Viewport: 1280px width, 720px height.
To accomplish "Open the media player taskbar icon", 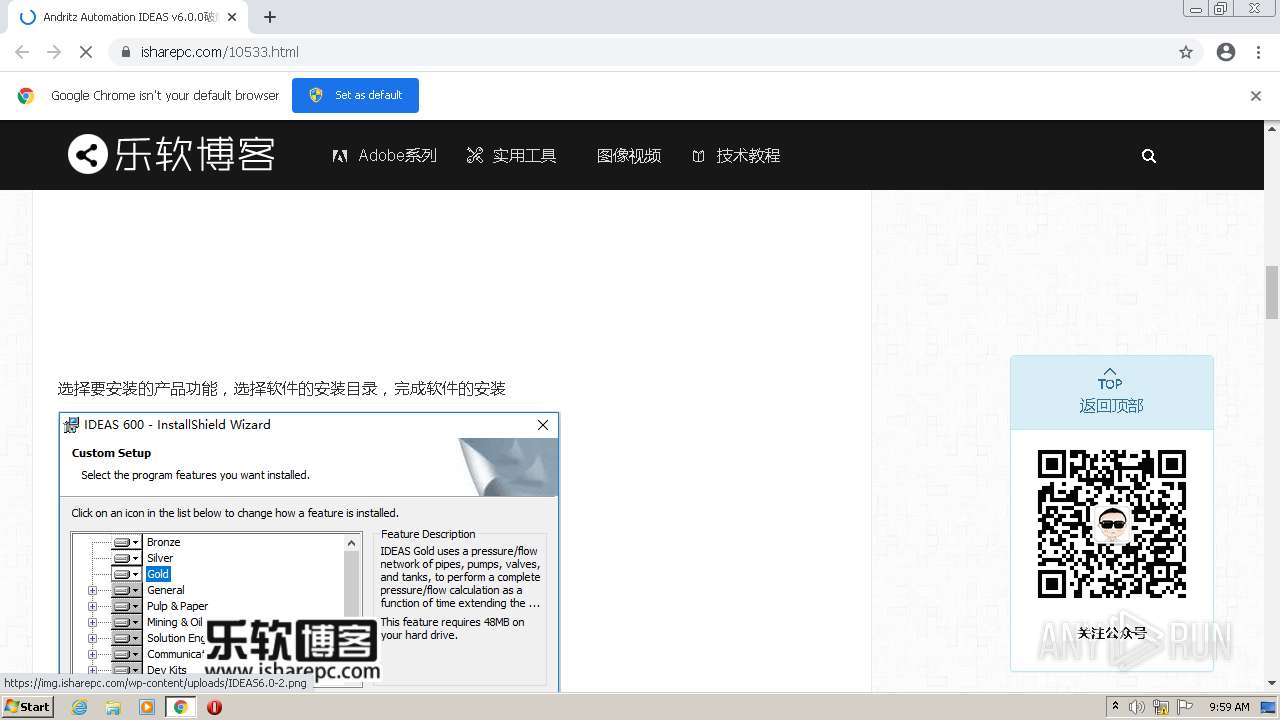I will tap(147, 707).
